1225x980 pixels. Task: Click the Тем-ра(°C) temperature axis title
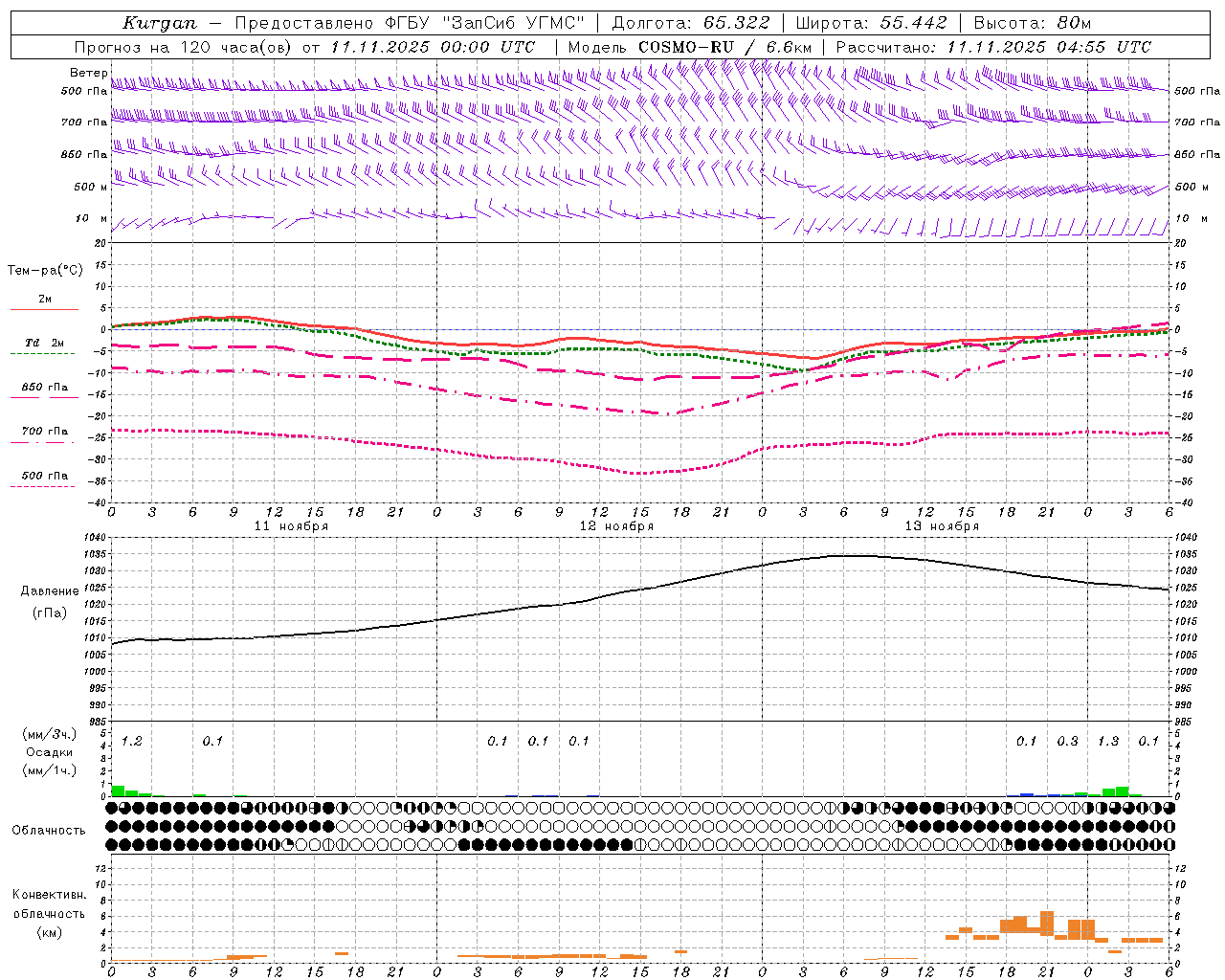45,271
